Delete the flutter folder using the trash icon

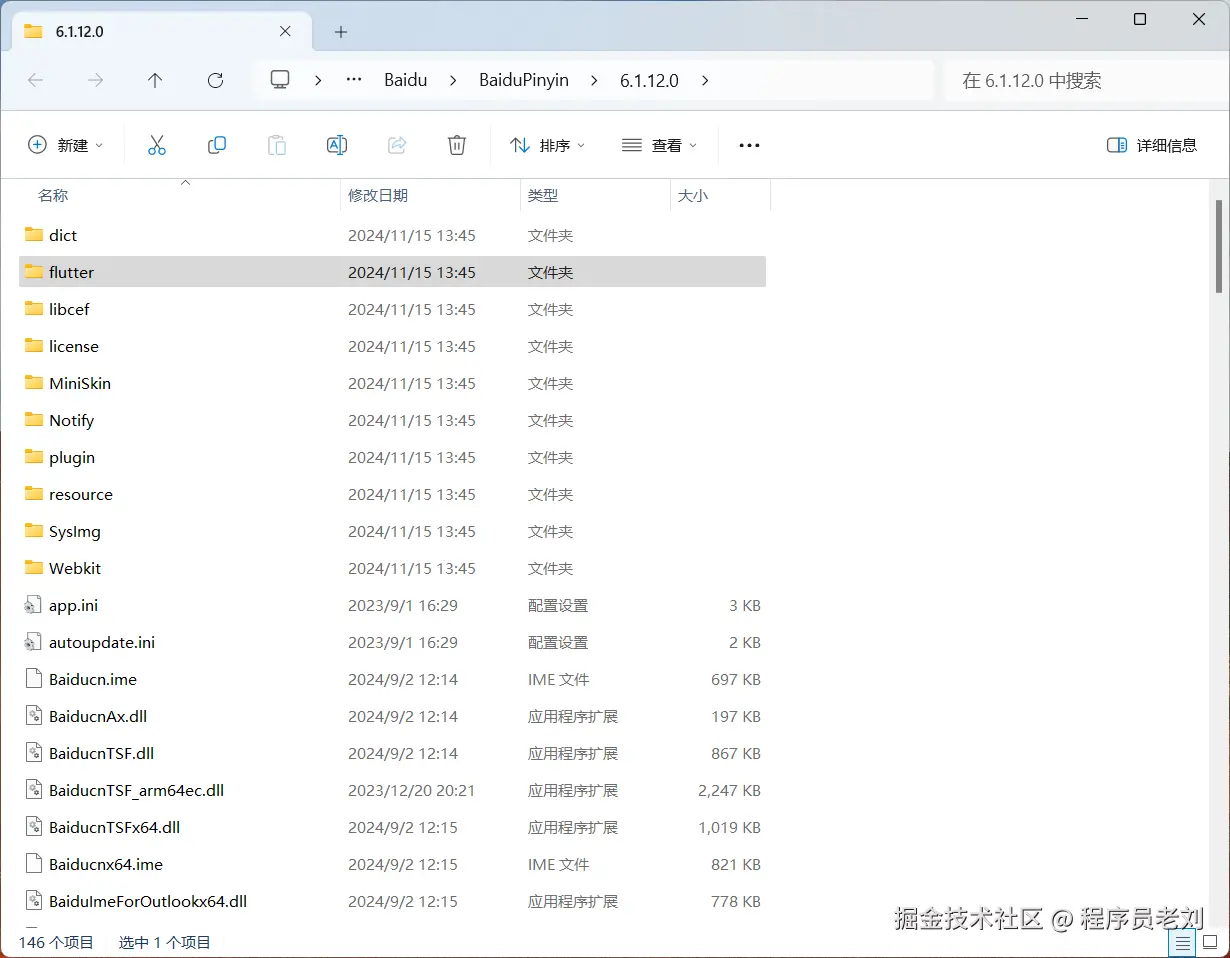tap(457, 145)
